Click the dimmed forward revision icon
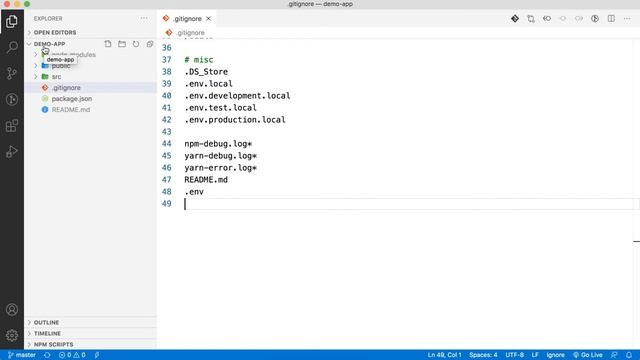 [x=579, y=19]
